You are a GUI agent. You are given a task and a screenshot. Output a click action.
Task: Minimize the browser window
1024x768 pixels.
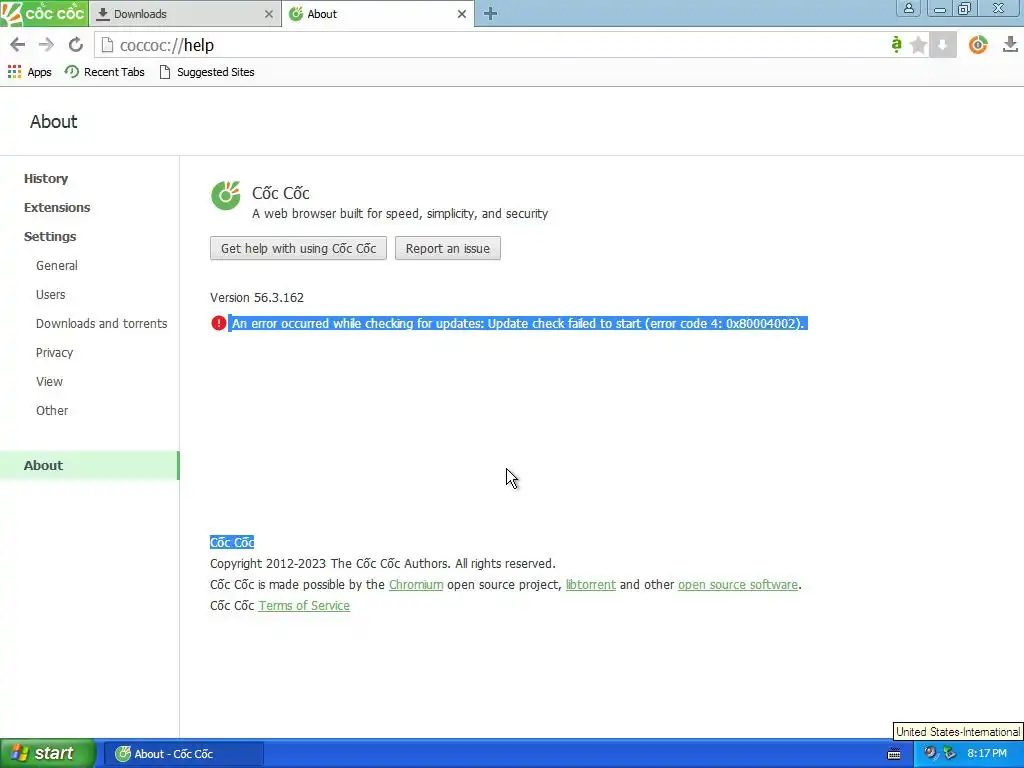(940, 8)
